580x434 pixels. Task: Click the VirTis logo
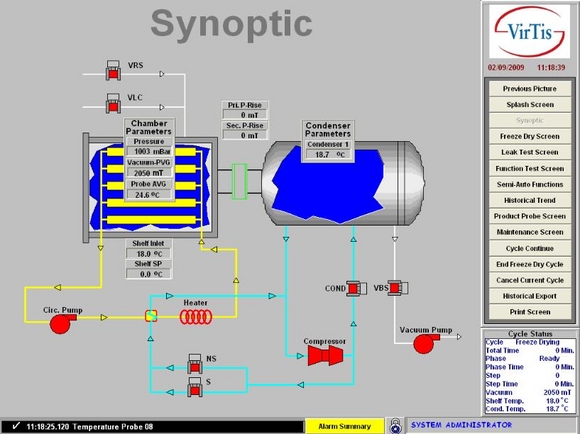click(x=530, y=31)
